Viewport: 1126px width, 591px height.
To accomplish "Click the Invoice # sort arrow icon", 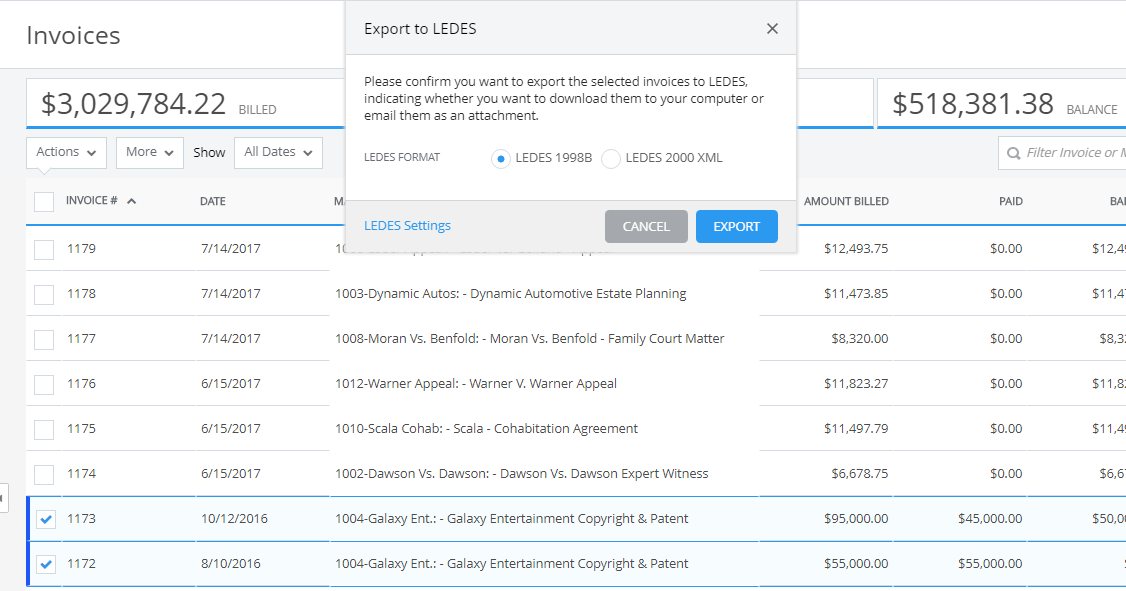I will tap(131, 201).
